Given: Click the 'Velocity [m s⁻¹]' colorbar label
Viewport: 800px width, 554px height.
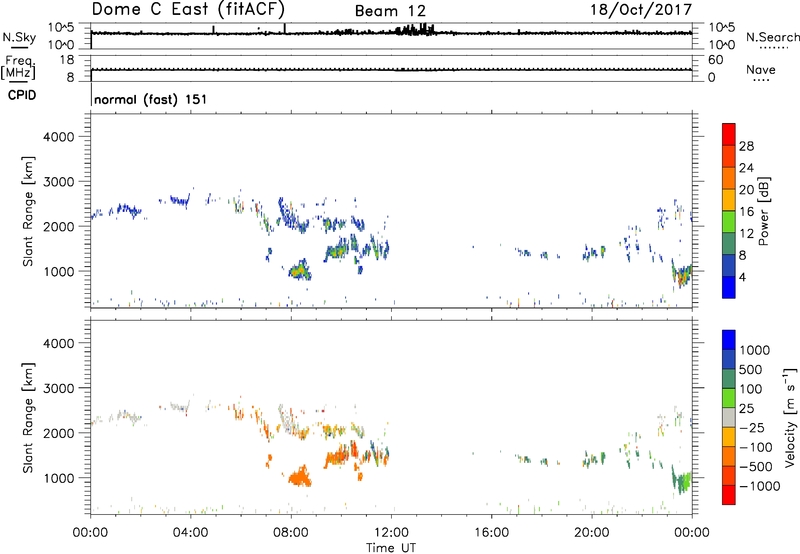Looking at the screenshot, I should coord(790,417).
